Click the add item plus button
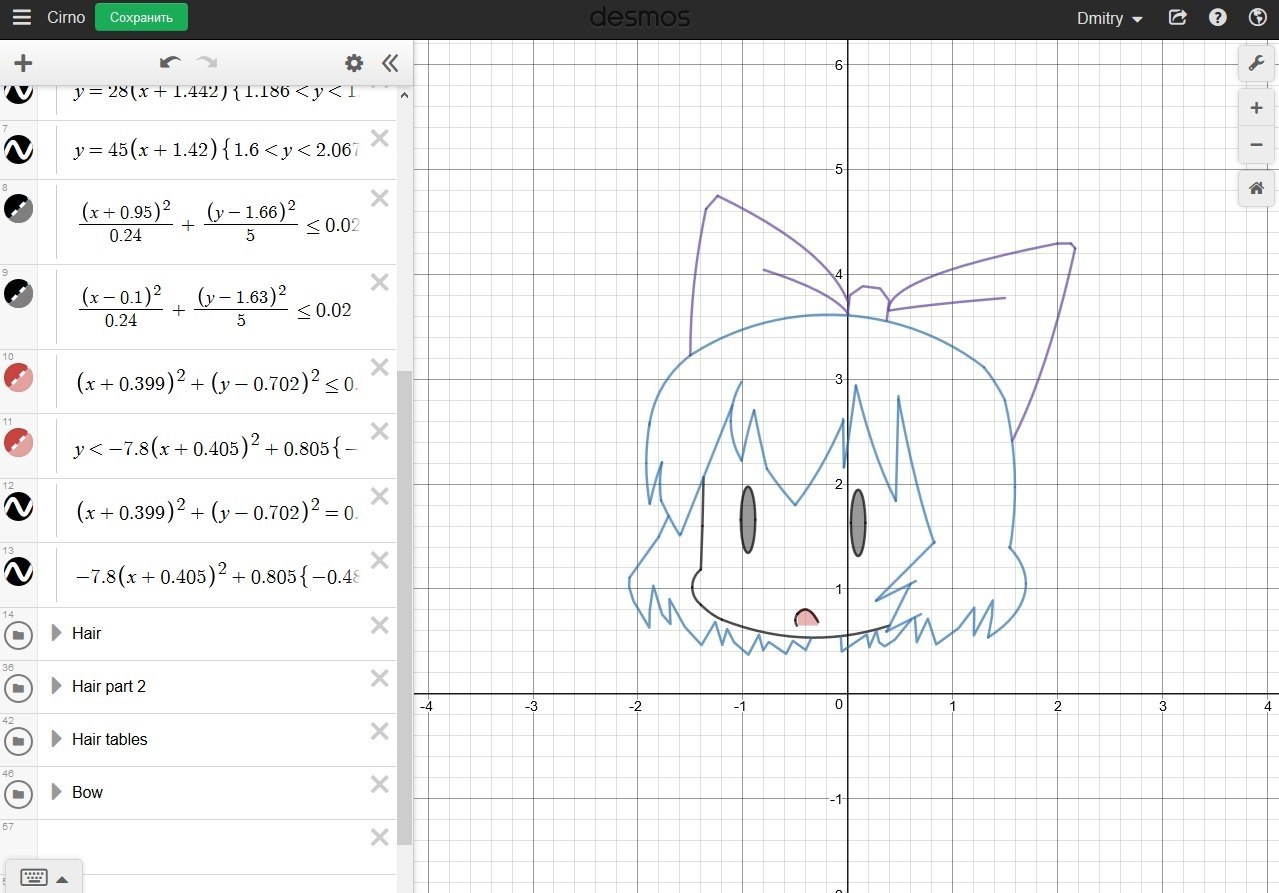The image size is (1279, 893). [x=22, y=63]
